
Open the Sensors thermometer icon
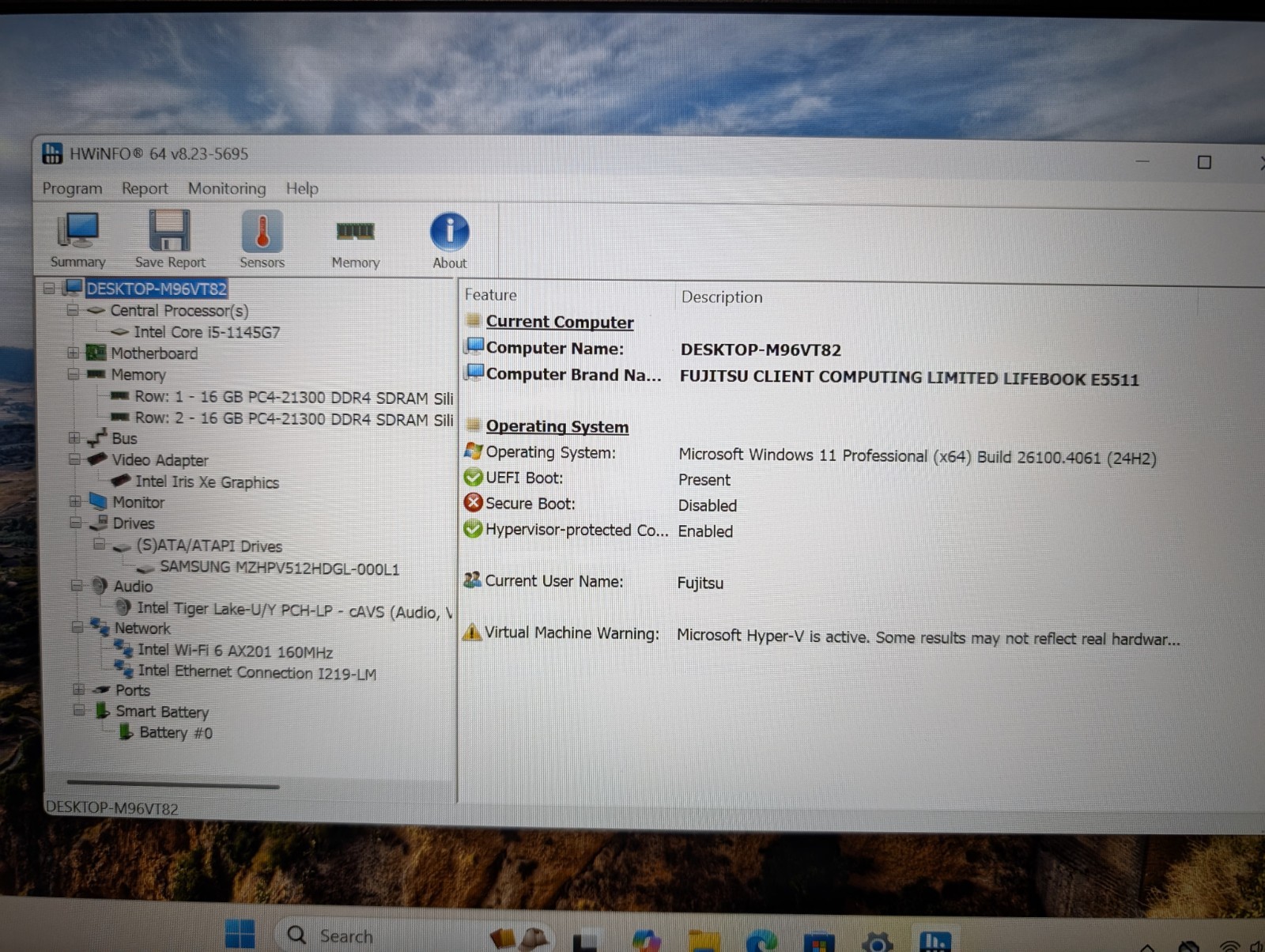(x=262, y=240)
